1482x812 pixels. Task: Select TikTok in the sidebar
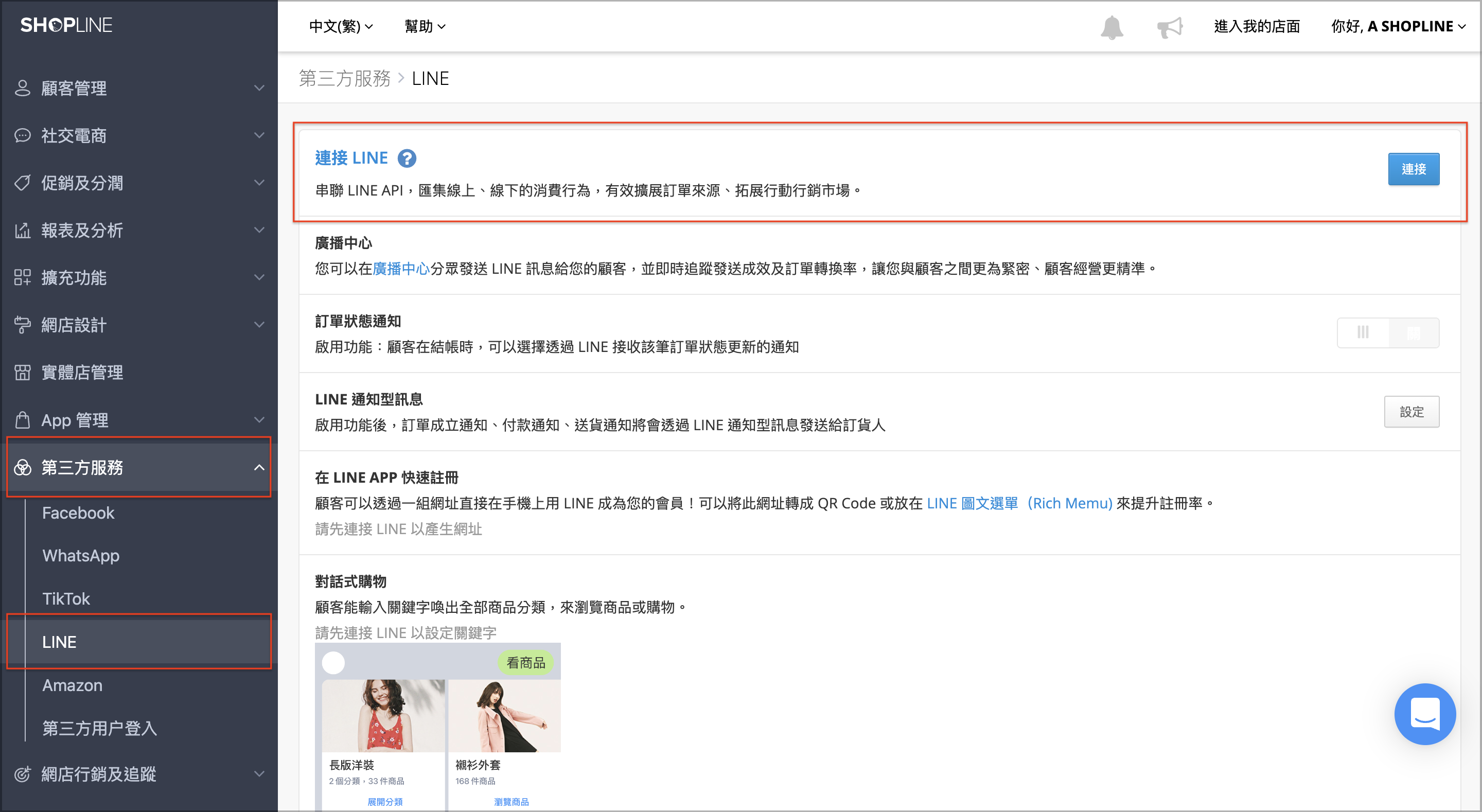point(66,599)
